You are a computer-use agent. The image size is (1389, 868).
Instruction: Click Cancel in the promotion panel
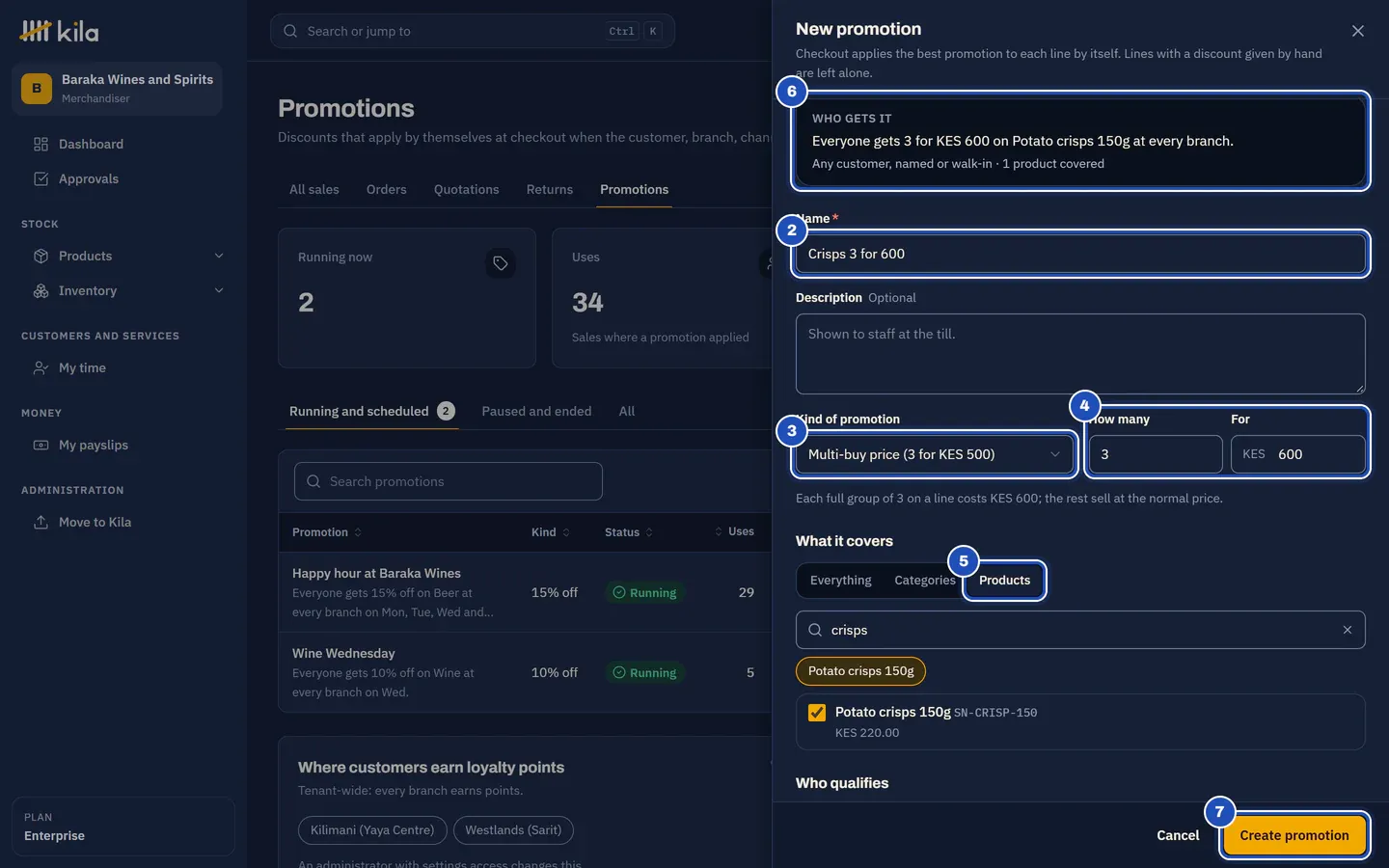click(x=1178, y=835)
